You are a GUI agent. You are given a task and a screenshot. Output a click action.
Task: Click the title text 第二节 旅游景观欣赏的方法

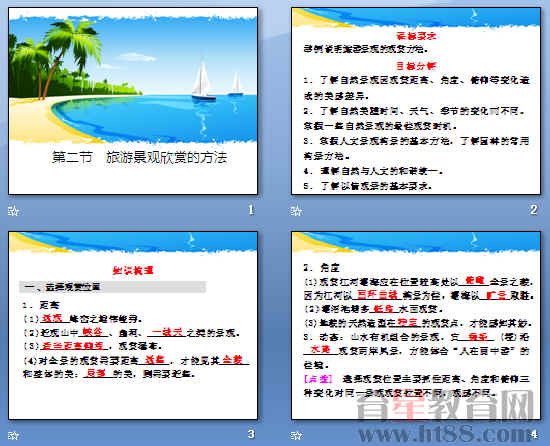[x=140, y=157]
